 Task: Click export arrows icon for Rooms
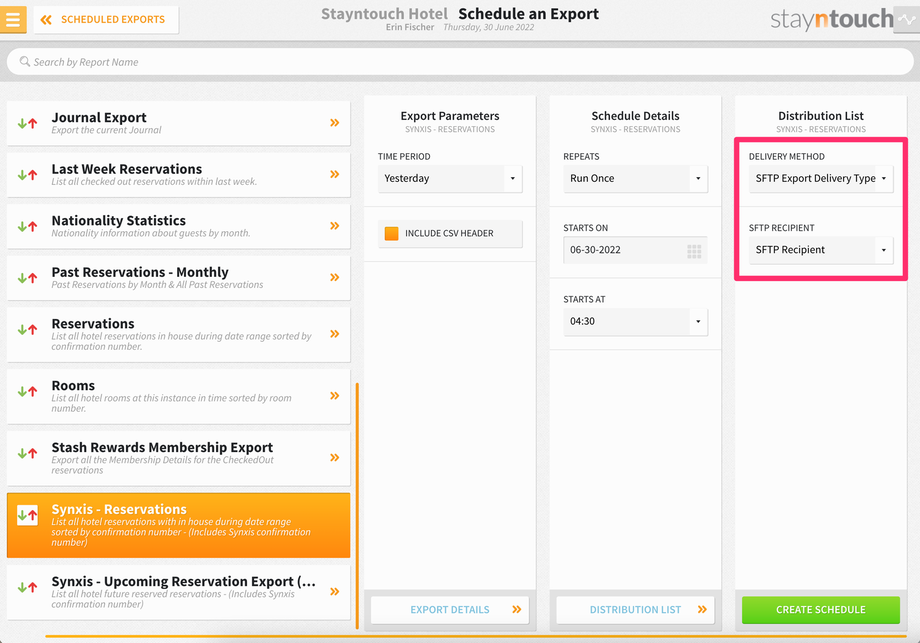(28, 391)
